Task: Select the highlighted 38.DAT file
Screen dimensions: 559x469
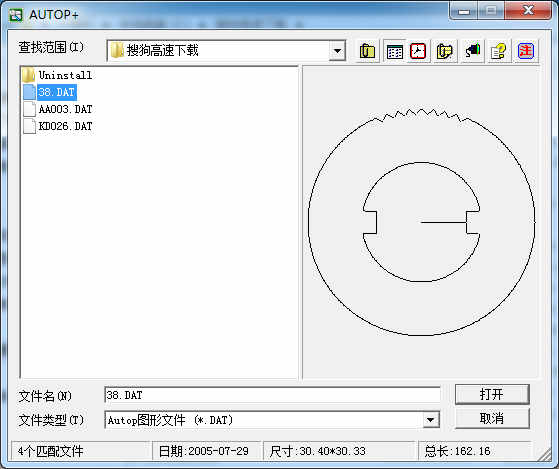Action: pos(50,92)
